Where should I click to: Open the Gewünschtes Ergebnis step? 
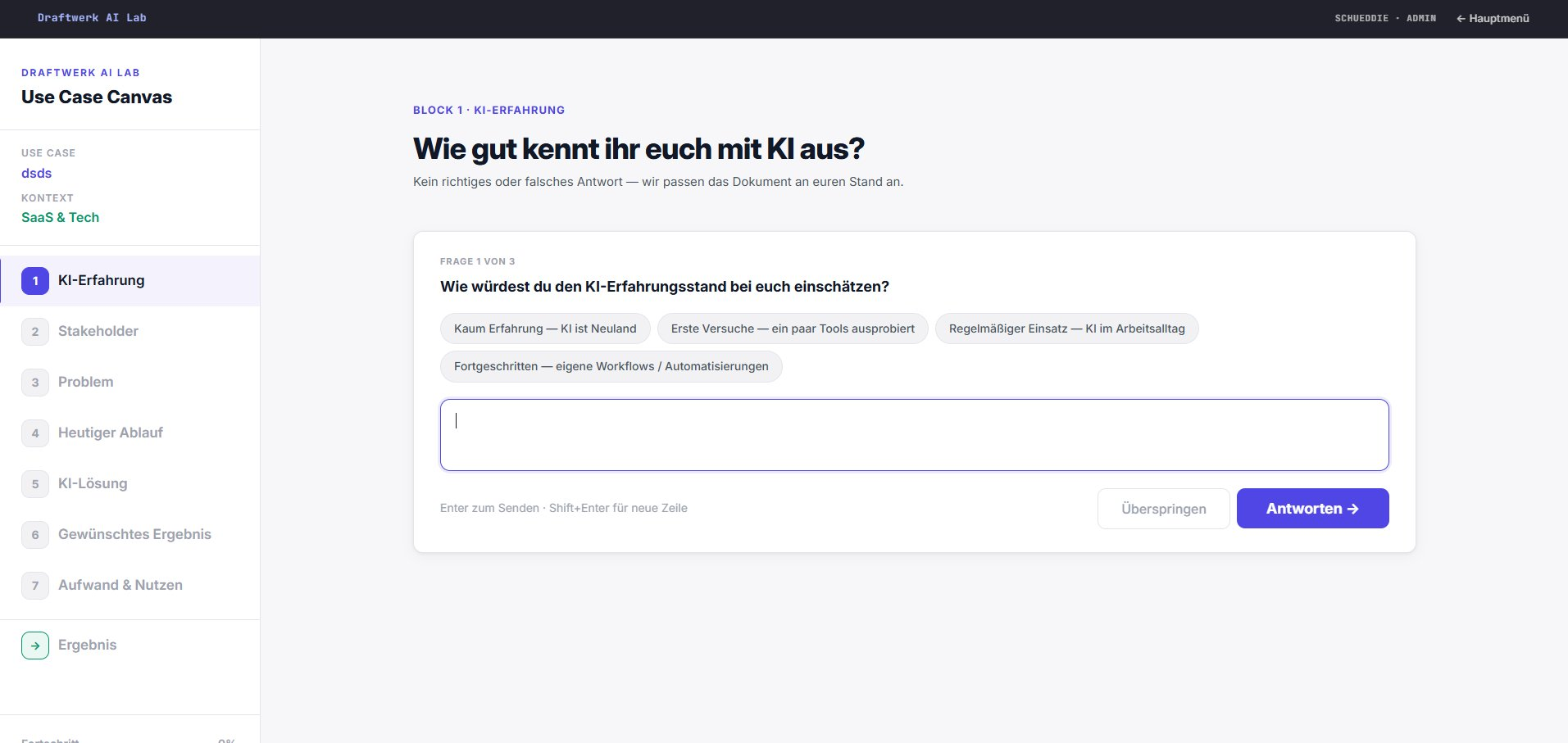[134, 534]
